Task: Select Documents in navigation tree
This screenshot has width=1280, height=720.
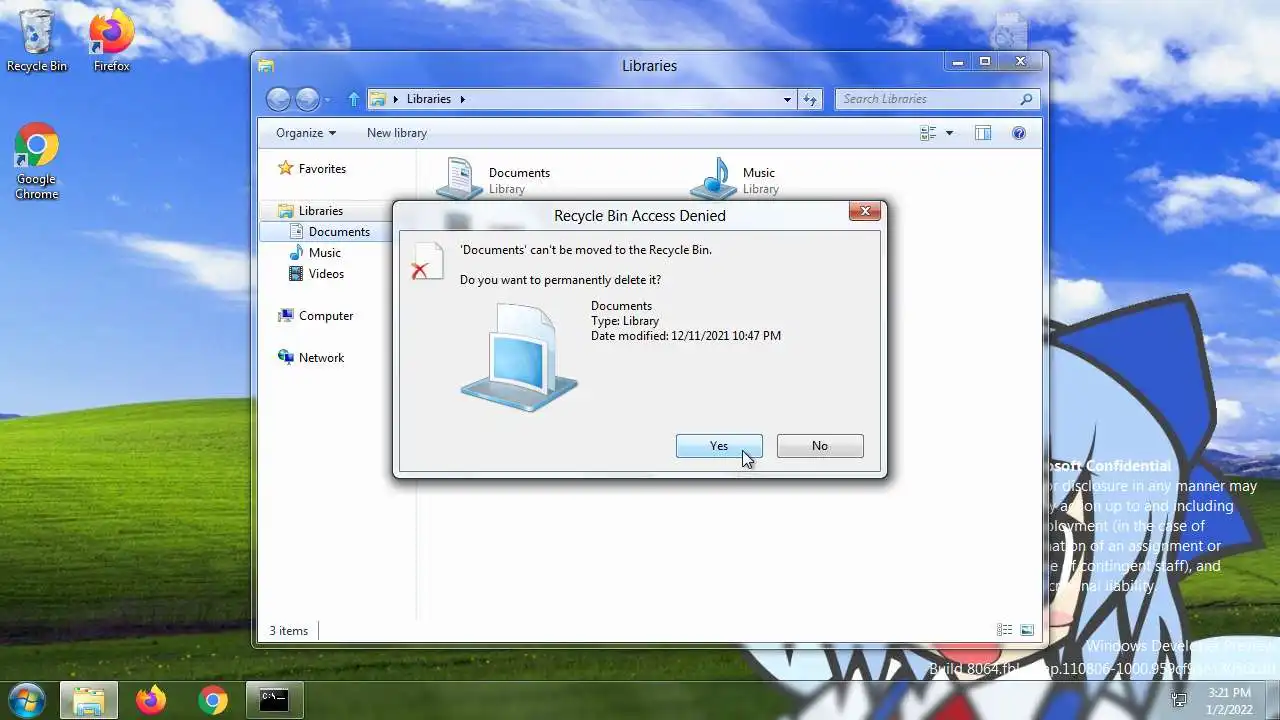Action: [x=330, y=232]
